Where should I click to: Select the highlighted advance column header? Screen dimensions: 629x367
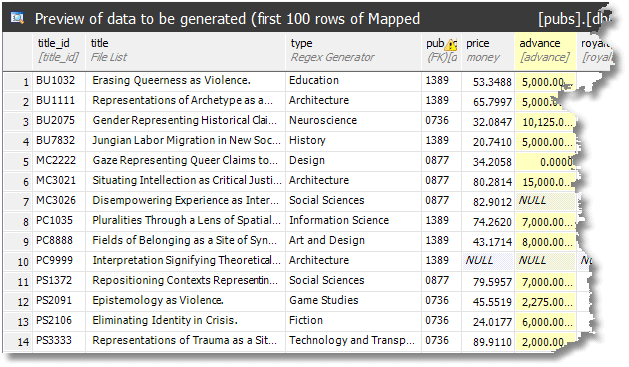[545, 52]
